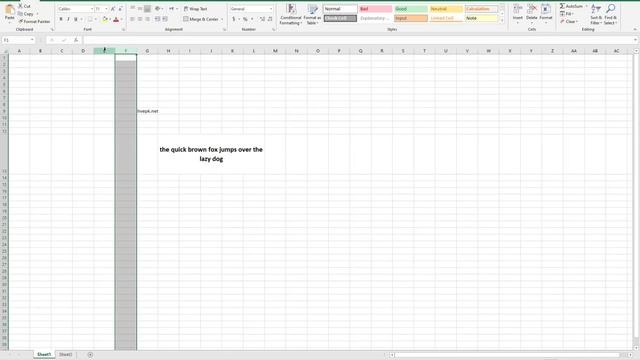Viewport: 640px width, 360px height.
Task: Click the Fill Color paint bucket
Action: (105, 19)
